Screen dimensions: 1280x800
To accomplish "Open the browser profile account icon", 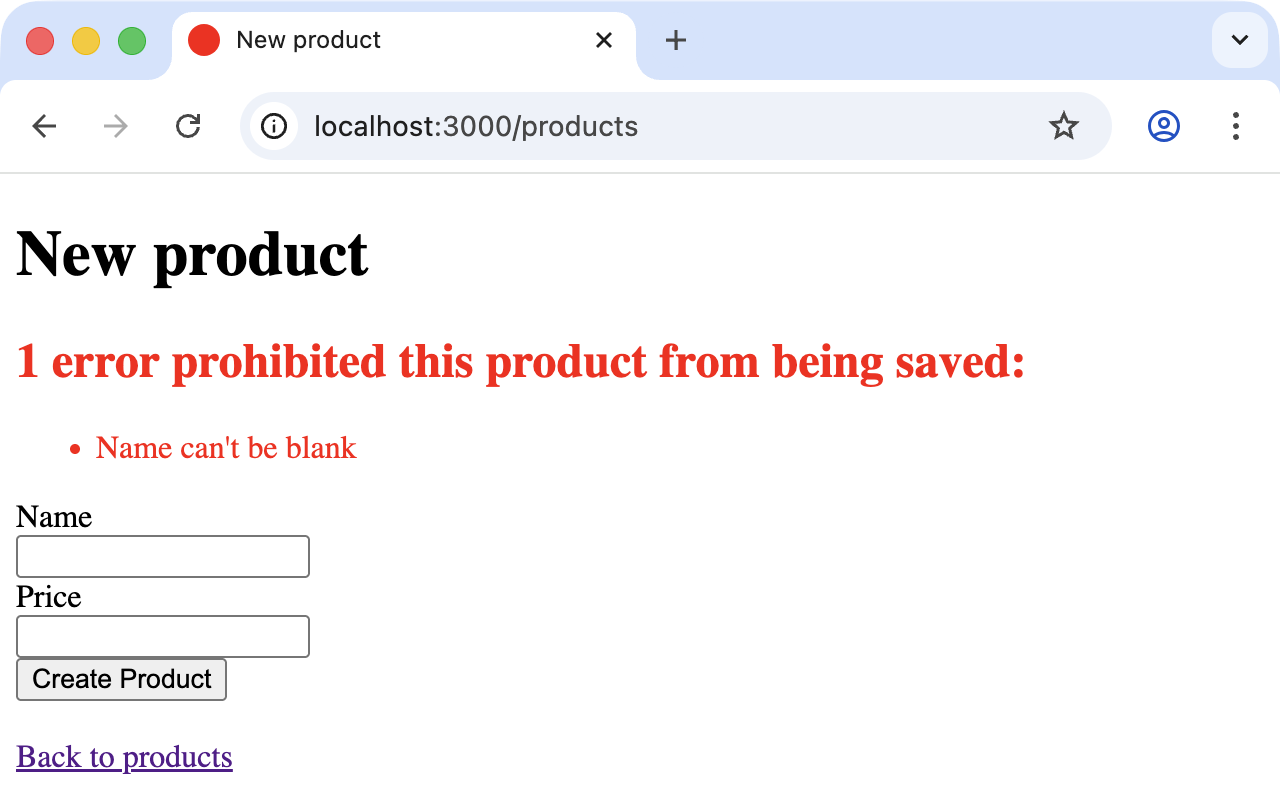I will point(1163,126).
